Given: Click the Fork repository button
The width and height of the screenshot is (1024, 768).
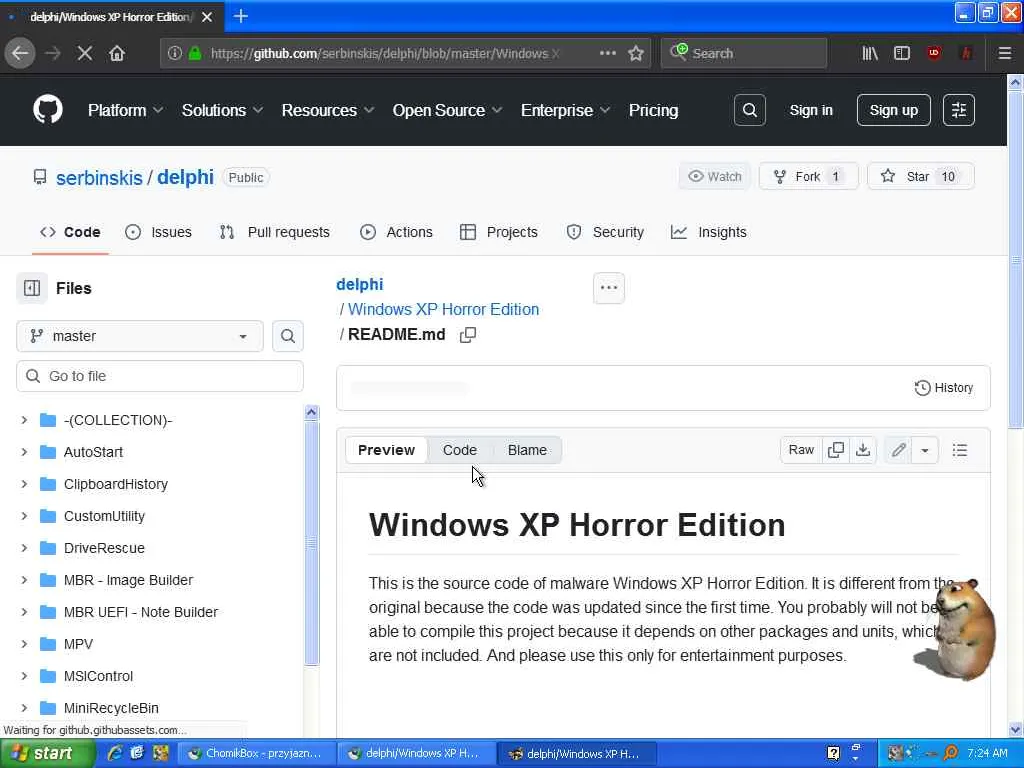Looking at the screenshot, I should point(808,176).
